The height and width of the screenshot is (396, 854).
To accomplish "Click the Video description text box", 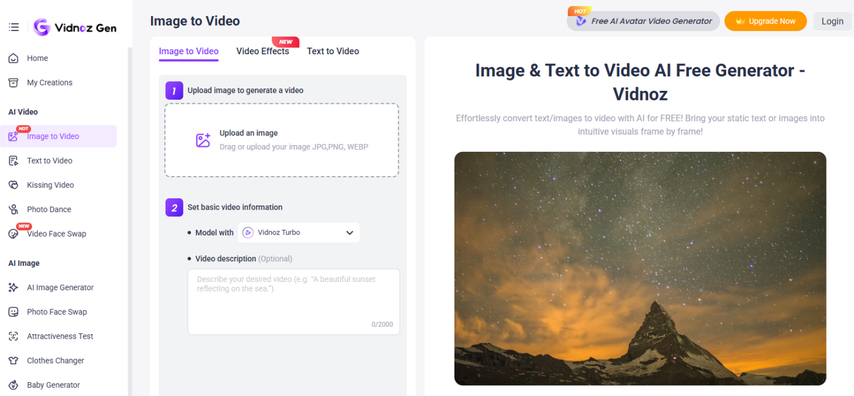I will point(294,301).
